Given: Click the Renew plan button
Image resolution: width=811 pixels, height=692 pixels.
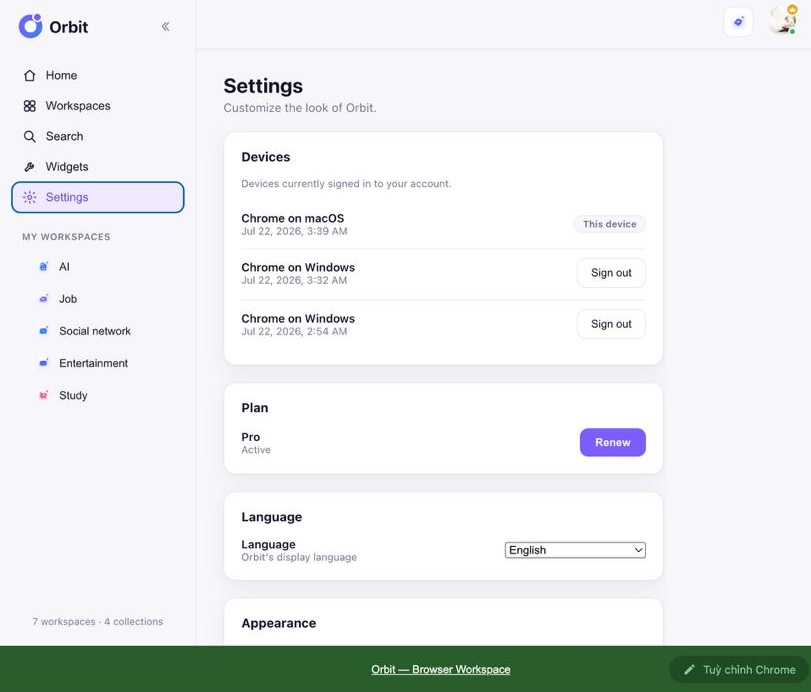Looking at the screenshot, I should (612, 442).
